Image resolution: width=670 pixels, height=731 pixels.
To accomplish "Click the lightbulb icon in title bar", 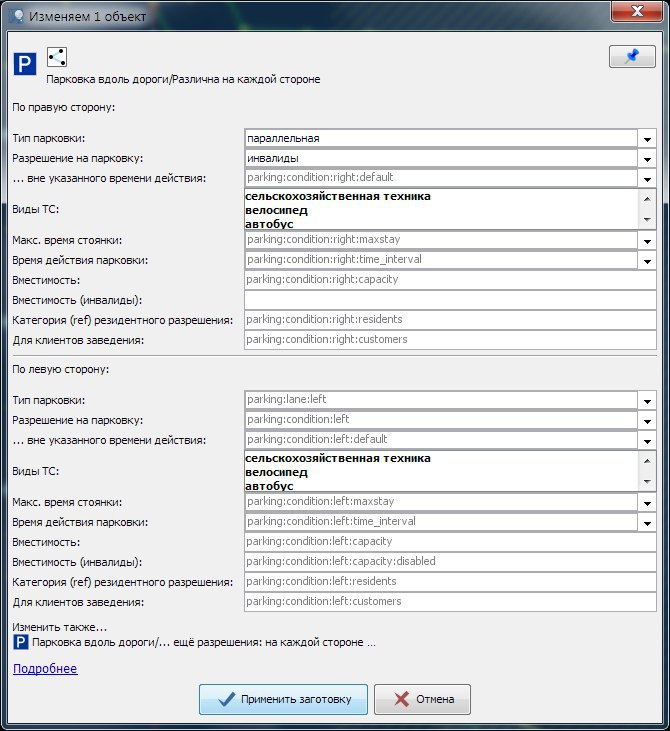I will (x=18, y=16).
